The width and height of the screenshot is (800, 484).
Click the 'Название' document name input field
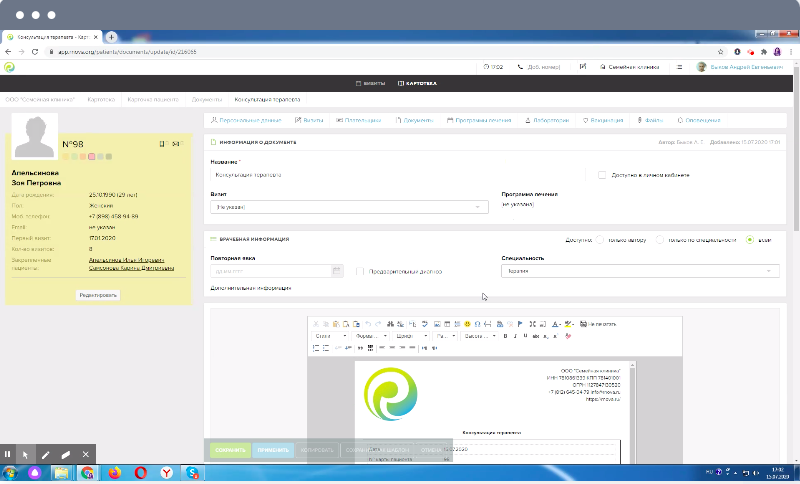click(x=398, y=175)
